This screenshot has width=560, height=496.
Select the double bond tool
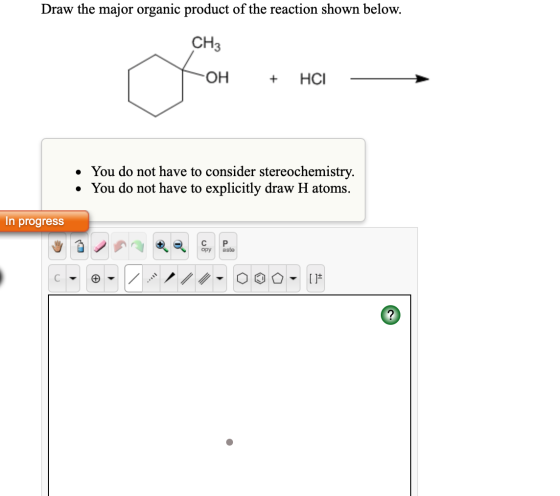[x=186, y=278]
